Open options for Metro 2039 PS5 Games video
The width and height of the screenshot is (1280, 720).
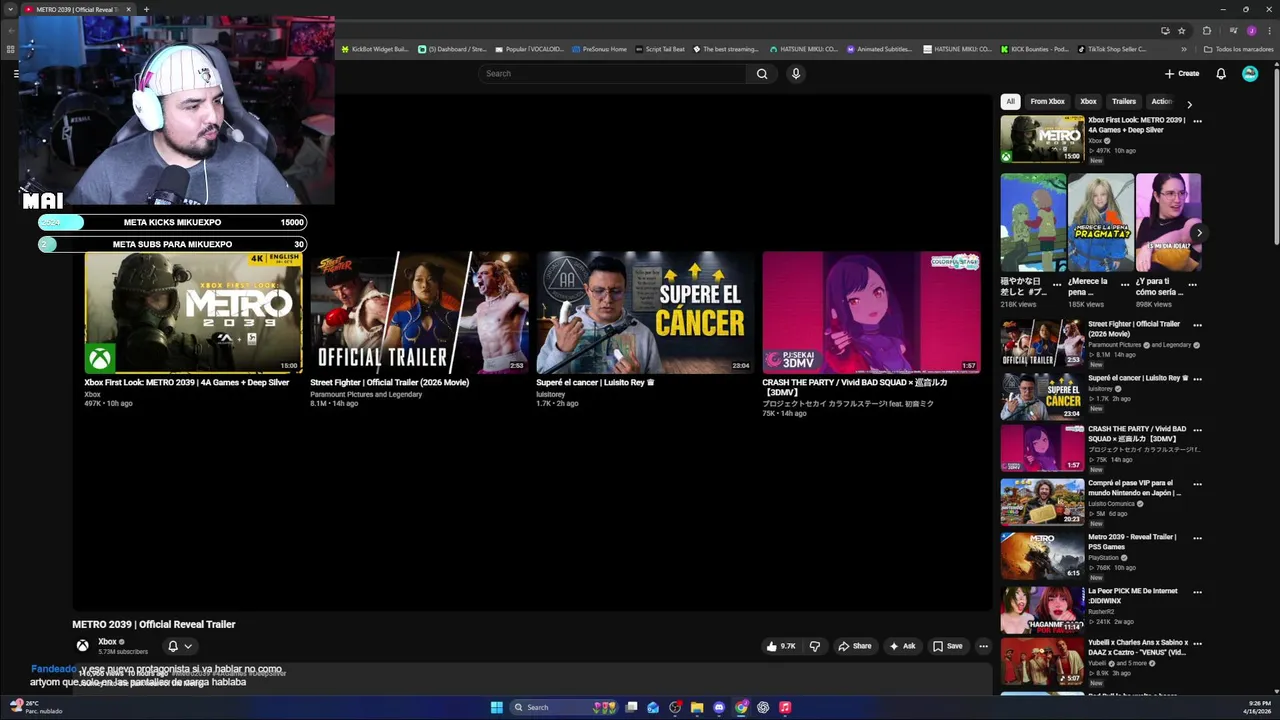pos(1197,538)
